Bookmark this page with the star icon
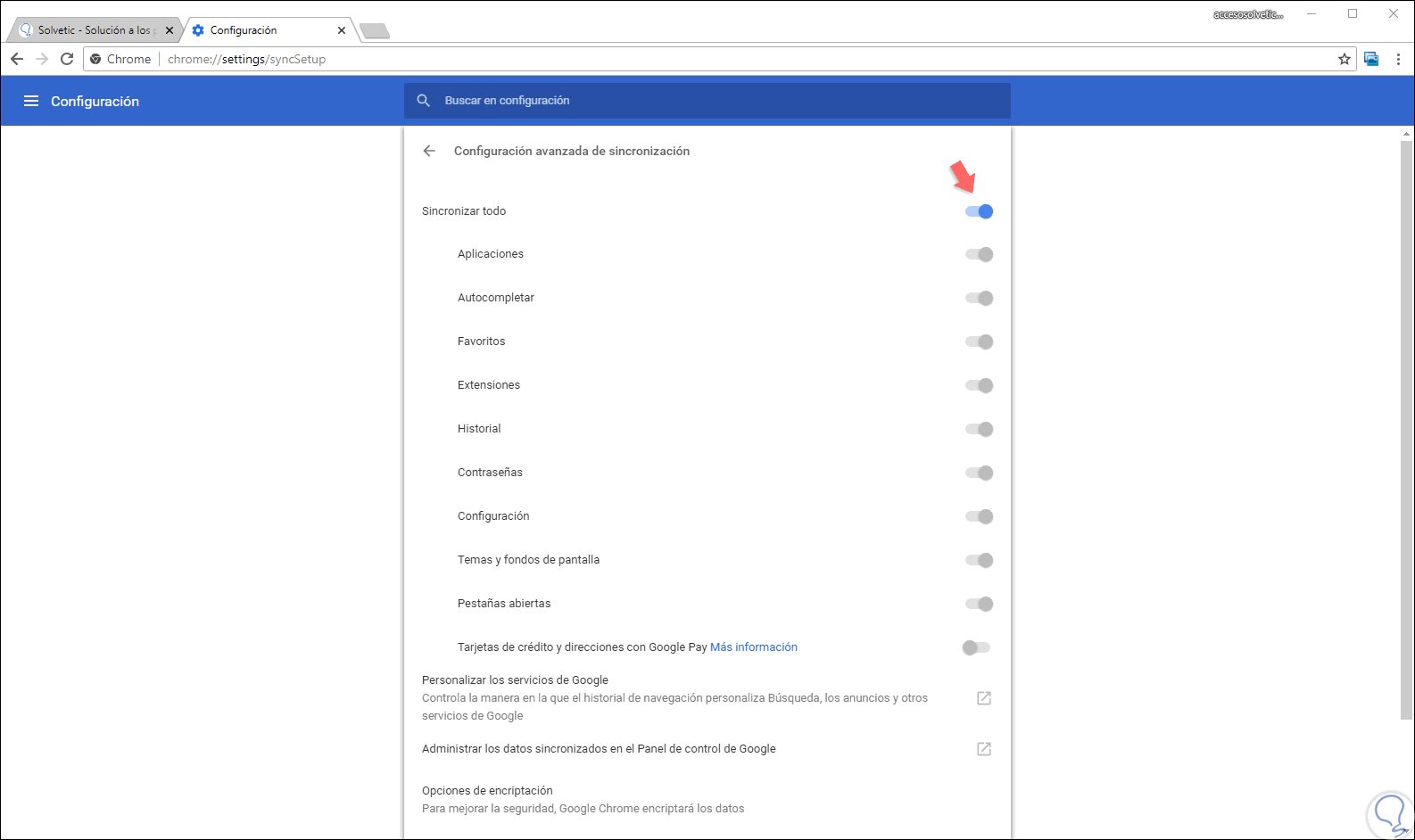 point(1345,59)
